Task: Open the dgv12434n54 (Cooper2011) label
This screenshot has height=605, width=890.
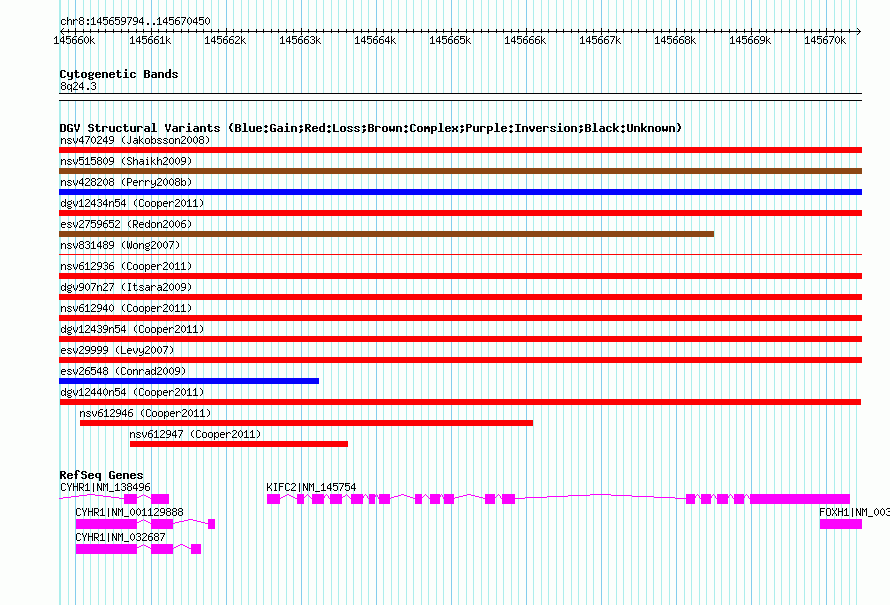Action: tap(132, 203)
